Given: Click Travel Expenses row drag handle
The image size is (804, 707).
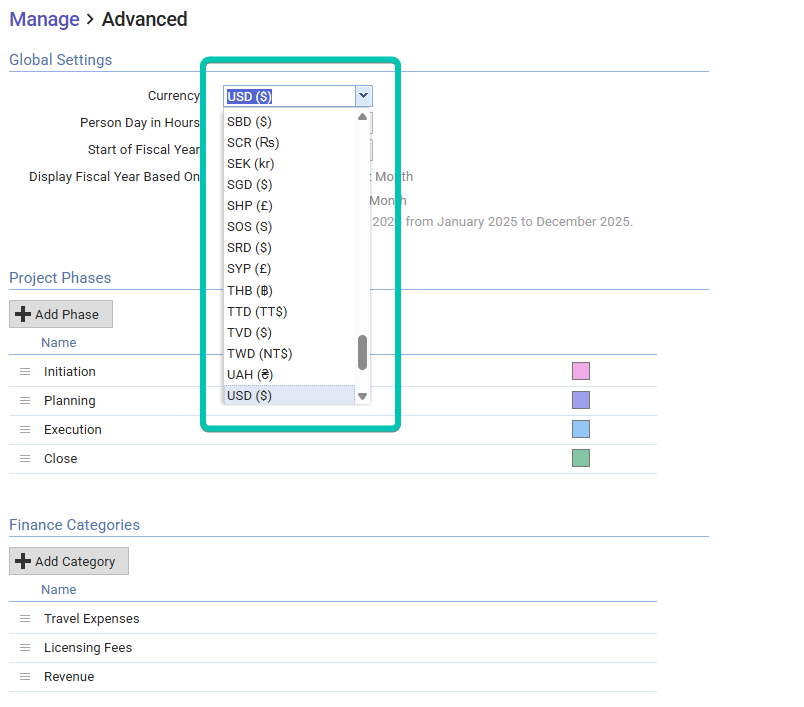Looking at the screenshot, I should coord(25,619).
